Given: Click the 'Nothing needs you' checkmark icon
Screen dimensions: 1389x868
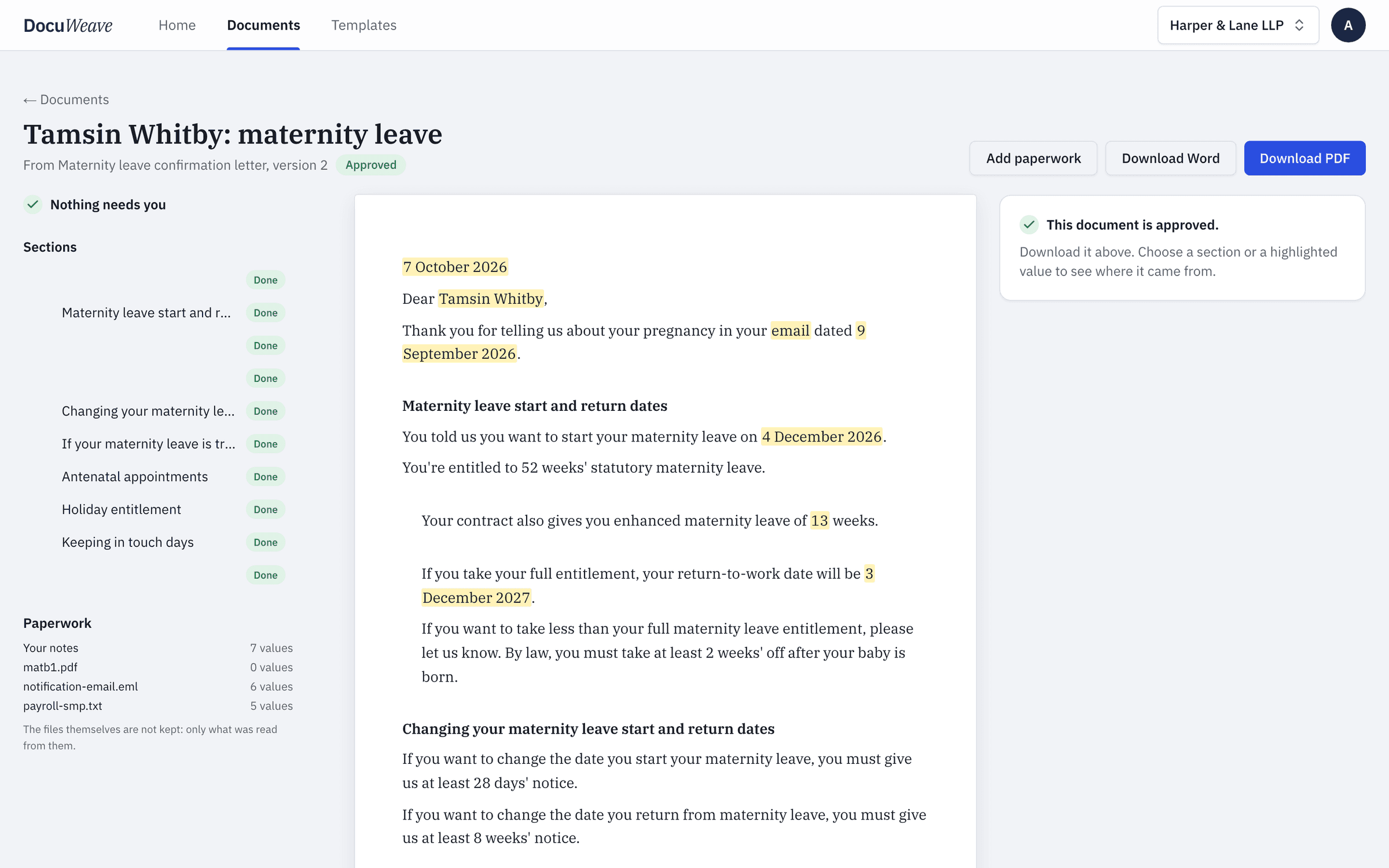Looking at the screenshot, I should click(33, 204).
